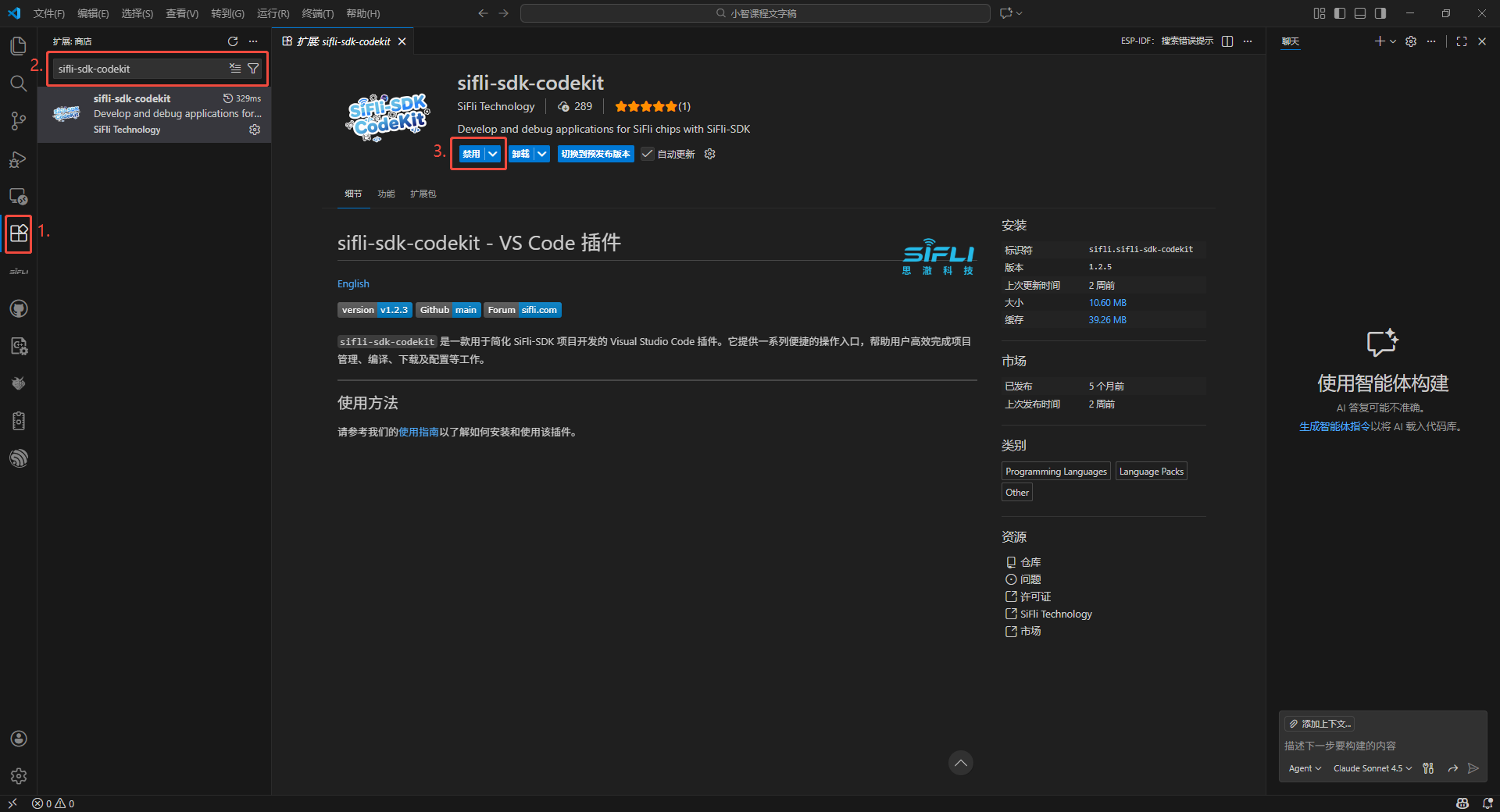Click switch to pre-release version button
The height and width of the screenshot is (812, 1500).
[595, 154]
